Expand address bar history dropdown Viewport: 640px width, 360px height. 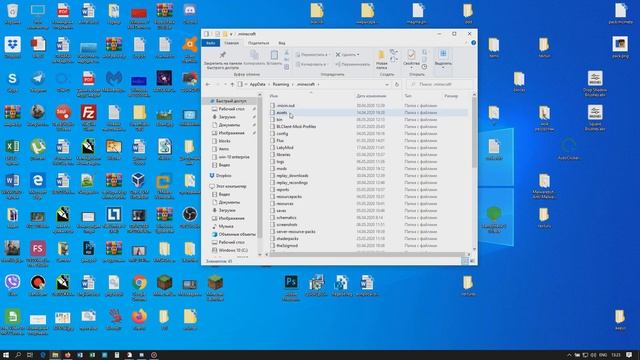(x=387, y=84)
